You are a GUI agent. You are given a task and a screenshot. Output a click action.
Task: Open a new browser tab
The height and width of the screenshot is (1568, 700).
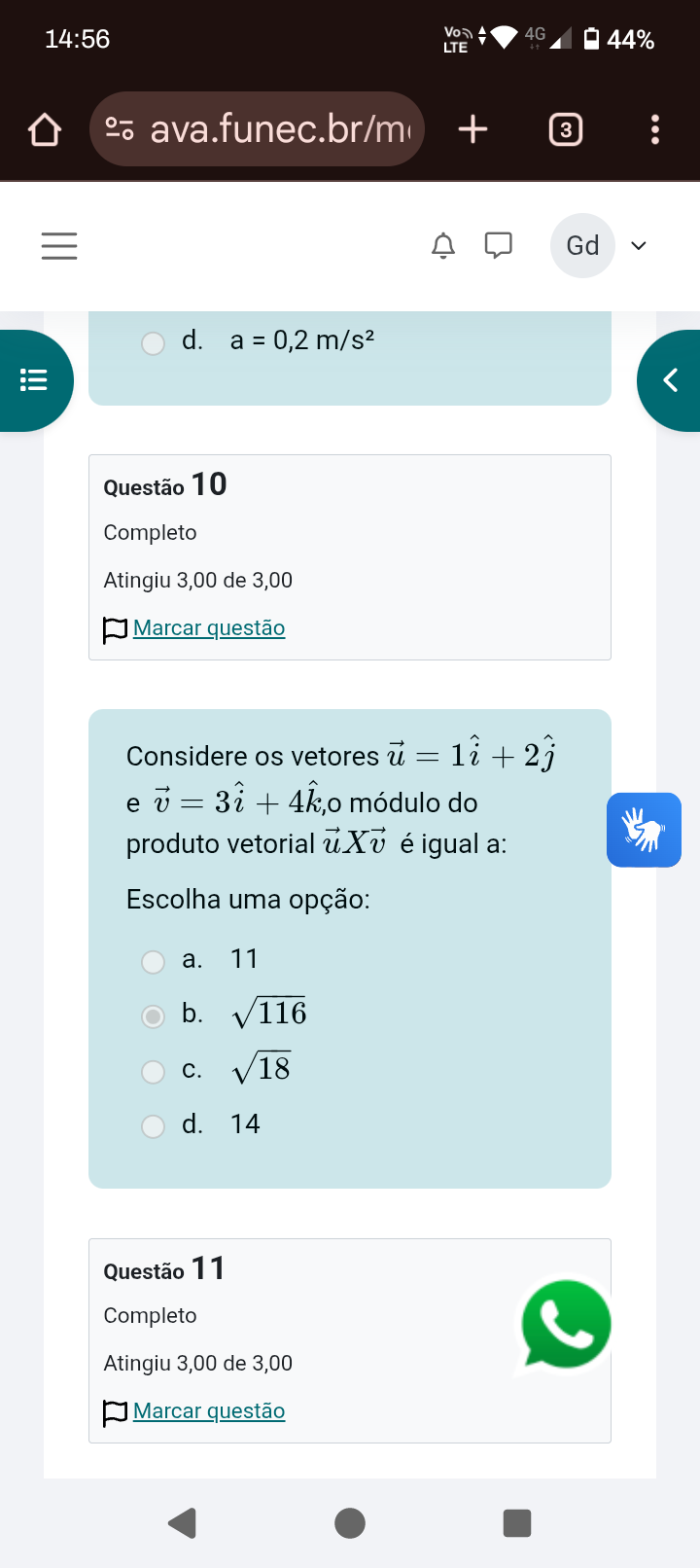(x=472, y=129)
